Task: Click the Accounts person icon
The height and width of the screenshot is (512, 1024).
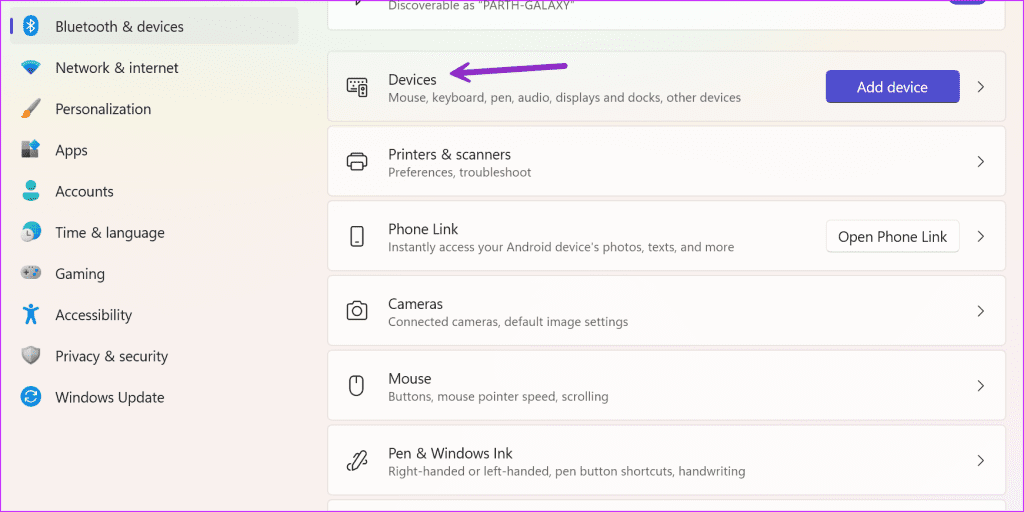Action: [31, 191]
